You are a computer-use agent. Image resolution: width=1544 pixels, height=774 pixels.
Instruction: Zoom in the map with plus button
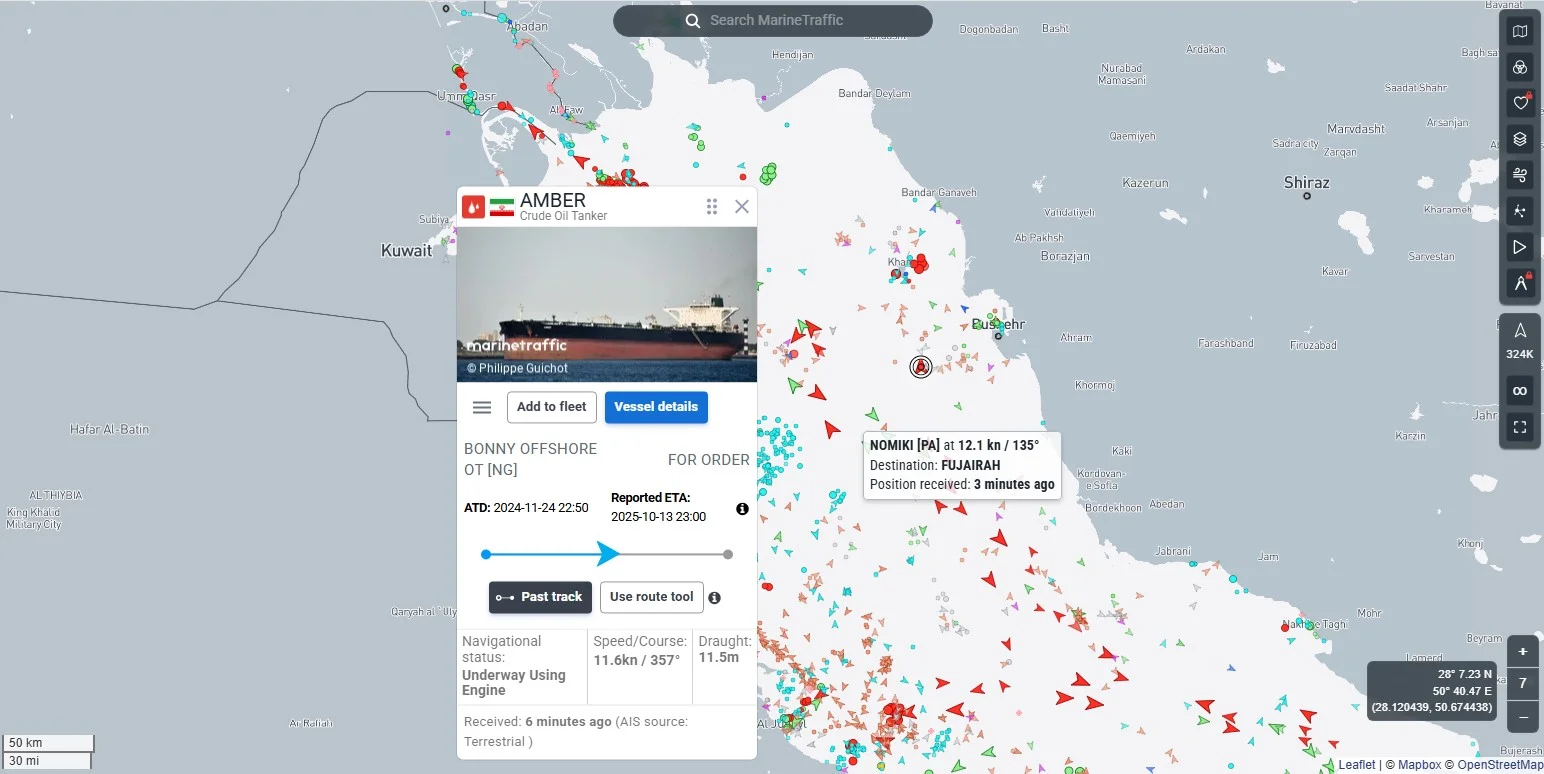[x=1522, y=652]
